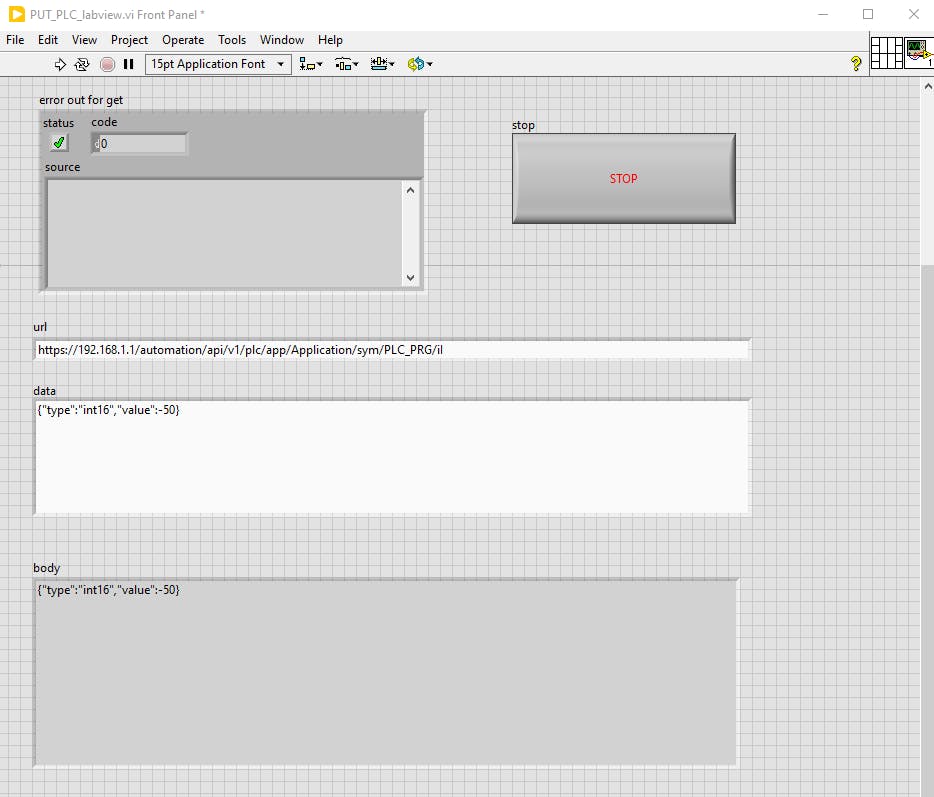The height and width of the screenshot is (797, 934).
Task: Show the Context Help window
Action: tap(856, 64)
